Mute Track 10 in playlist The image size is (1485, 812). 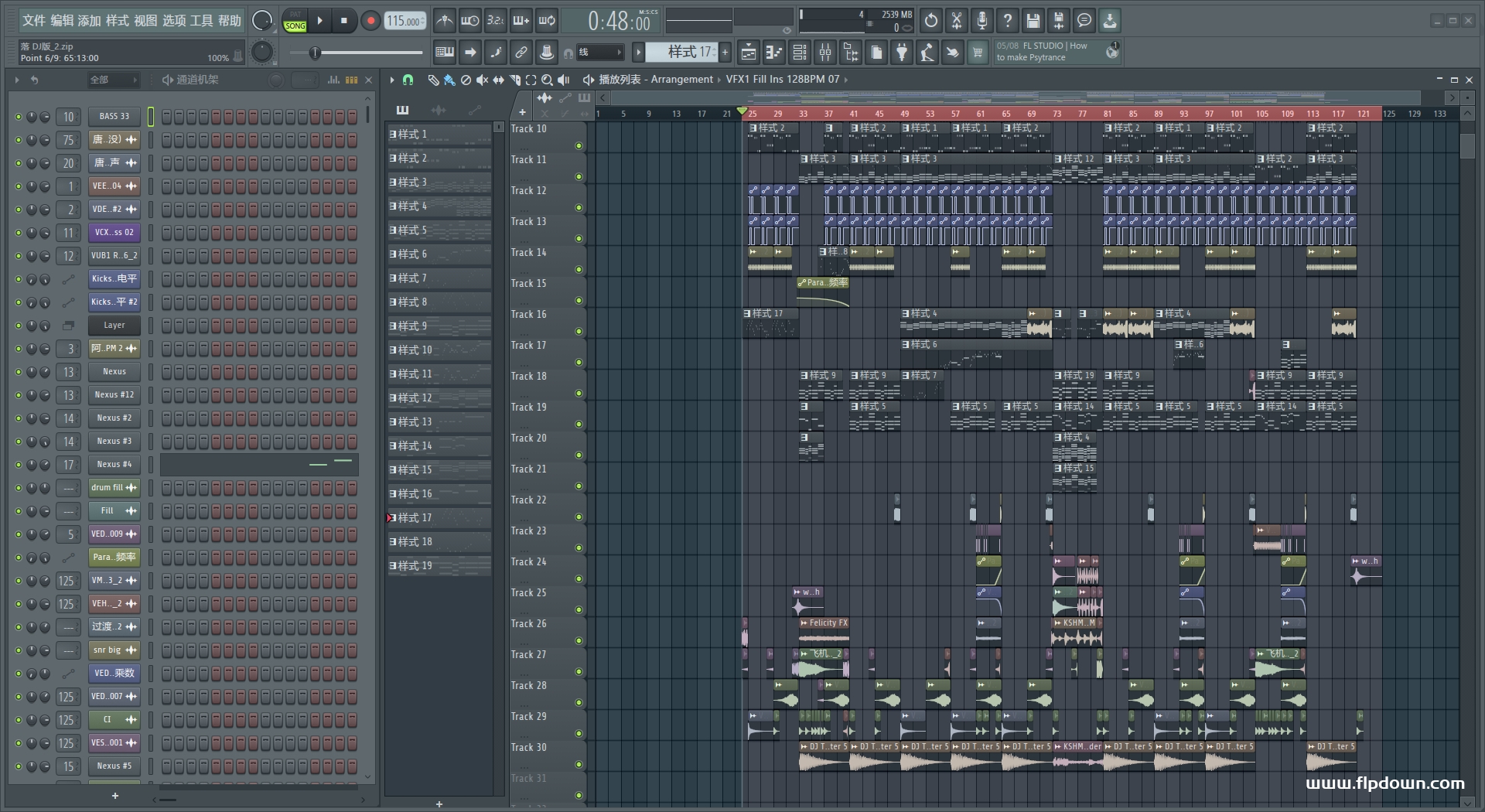point(579,146)
